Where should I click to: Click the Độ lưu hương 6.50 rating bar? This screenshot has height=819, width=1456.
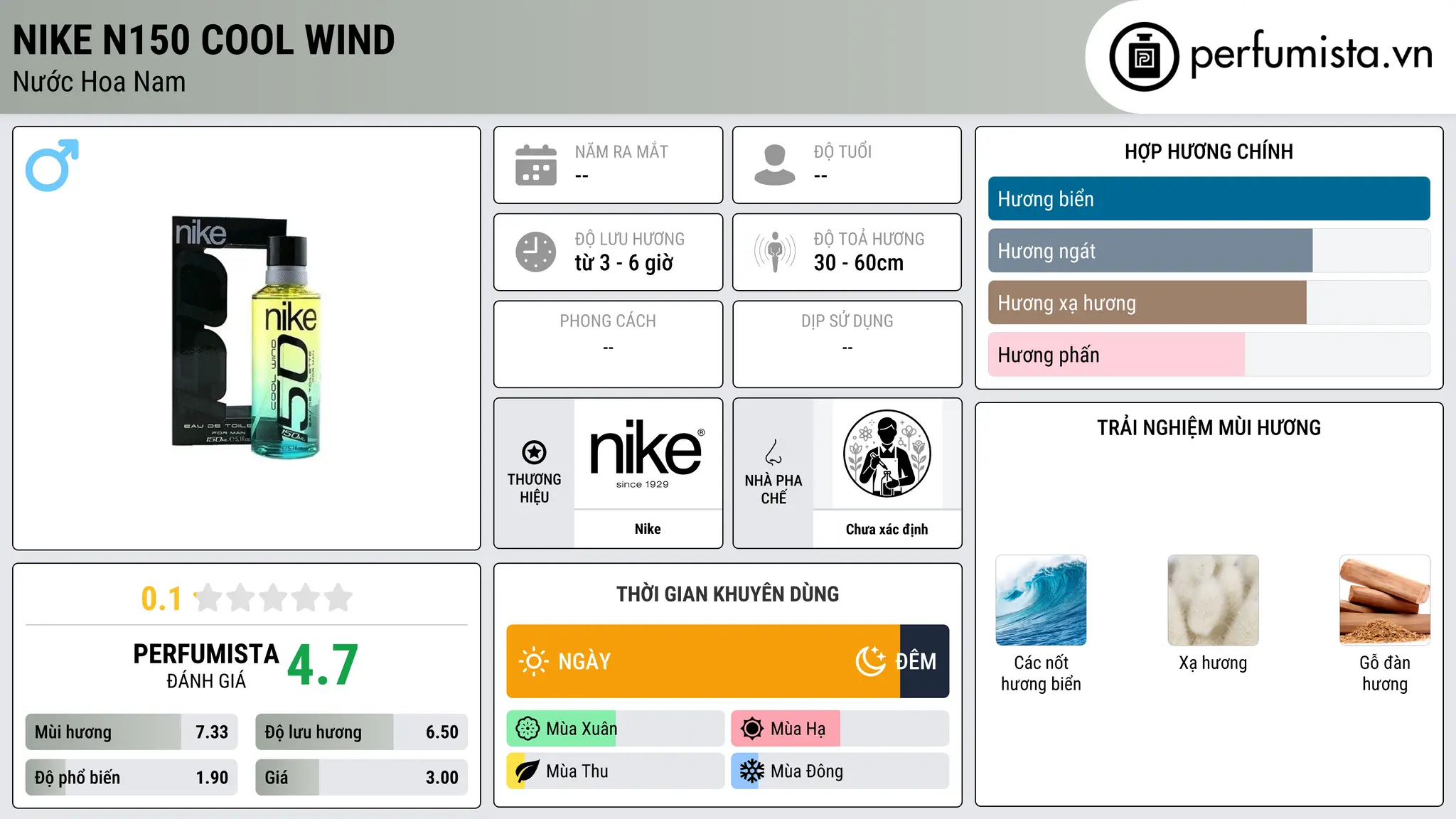[361, 732]
